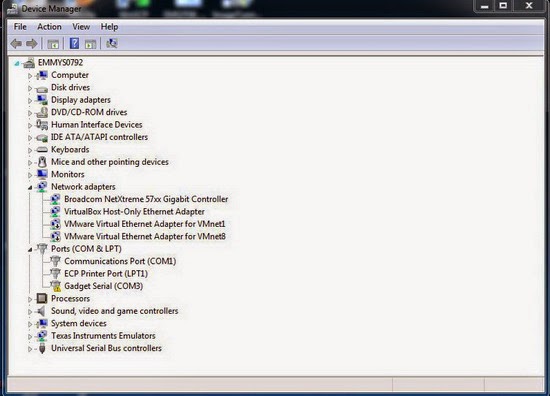The image size is (550, 396).
Task: Expand the Display adapters node
Action: pyautogui.click(x=30, y=101)
